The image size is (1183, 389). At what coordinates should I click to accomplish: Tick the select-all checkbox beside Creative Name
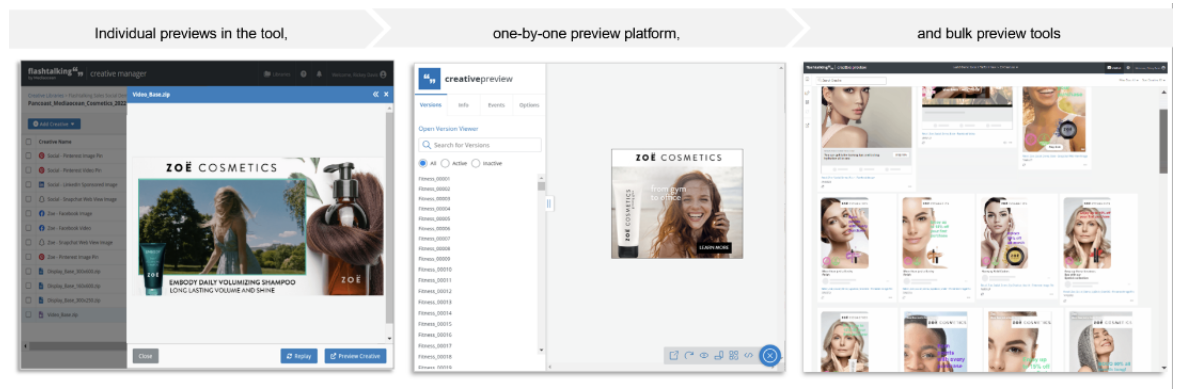[x=29, y=141]
